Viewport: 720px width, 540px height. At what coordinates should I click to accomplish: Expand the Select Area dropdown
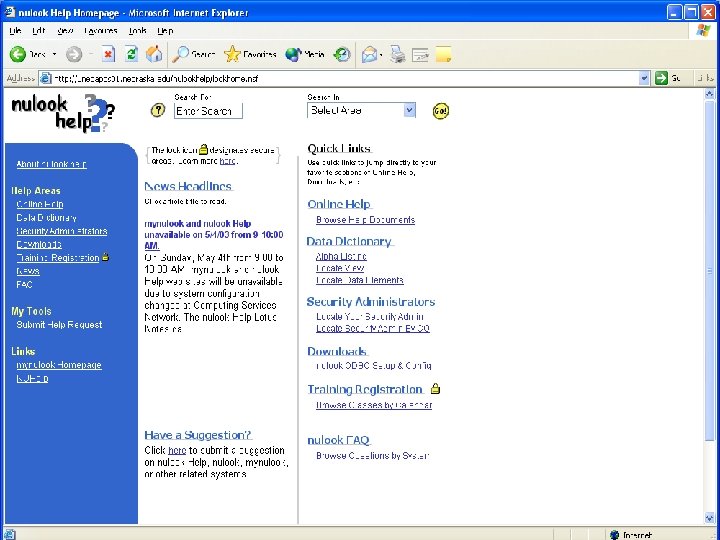tap(409, 110)
